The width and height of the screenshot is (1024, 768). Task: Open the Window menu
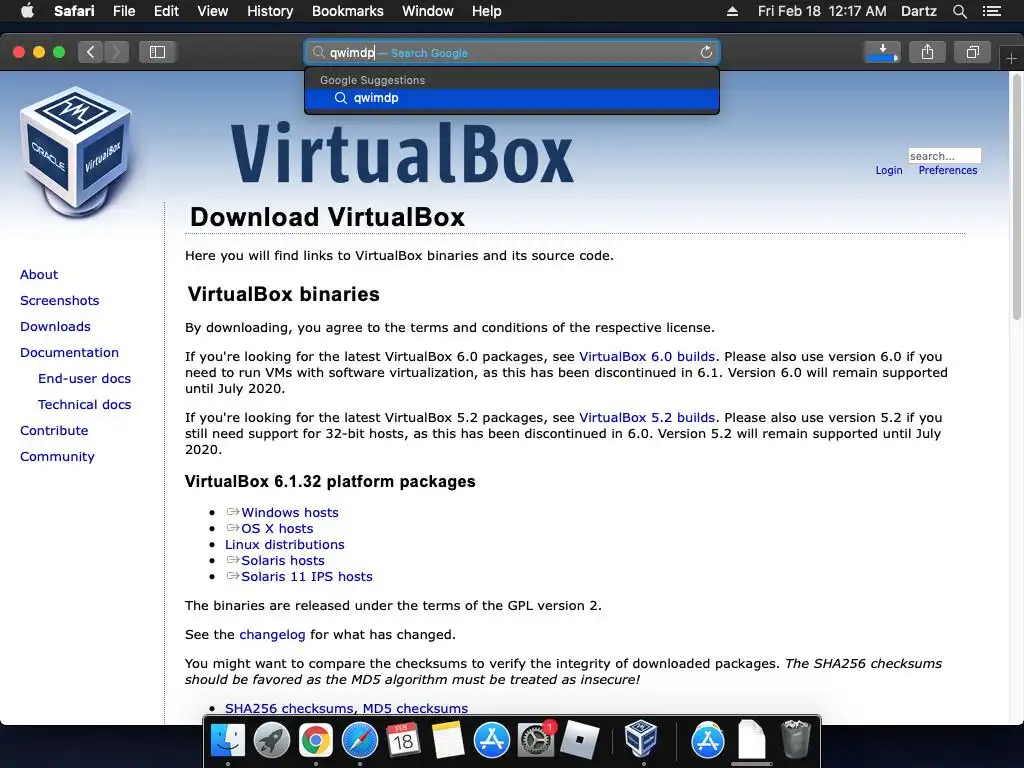428,11
